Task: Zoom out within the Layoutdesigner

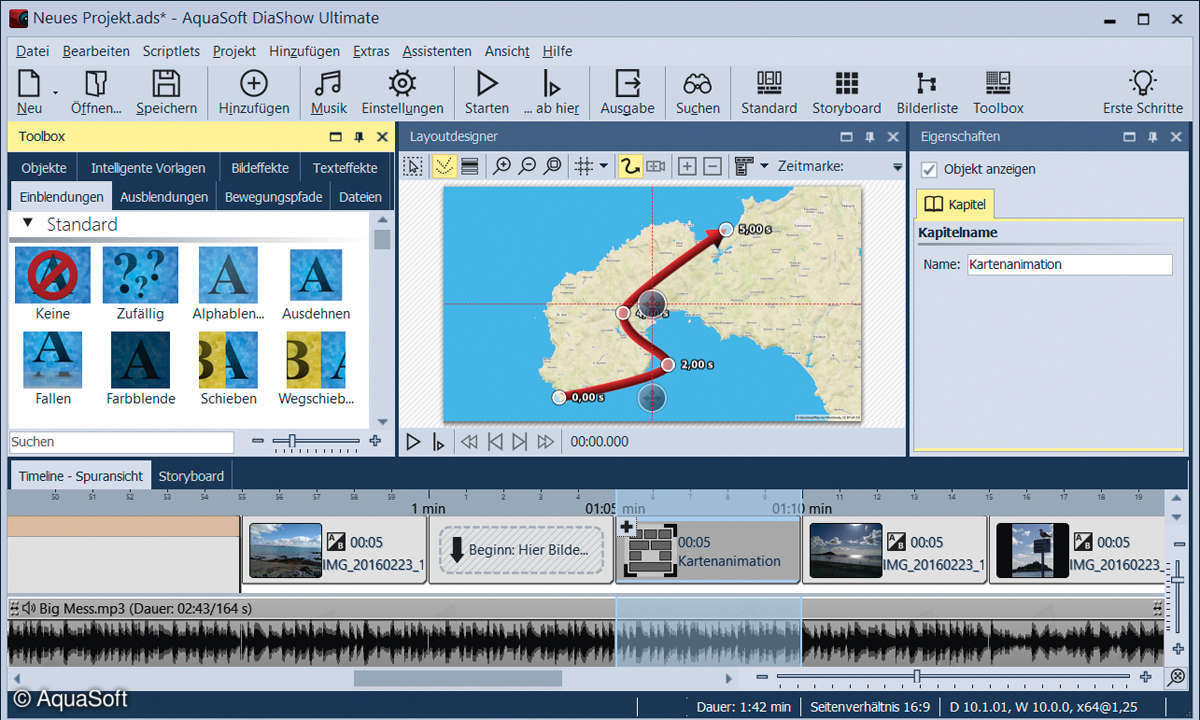Action: tap(527, 166)
